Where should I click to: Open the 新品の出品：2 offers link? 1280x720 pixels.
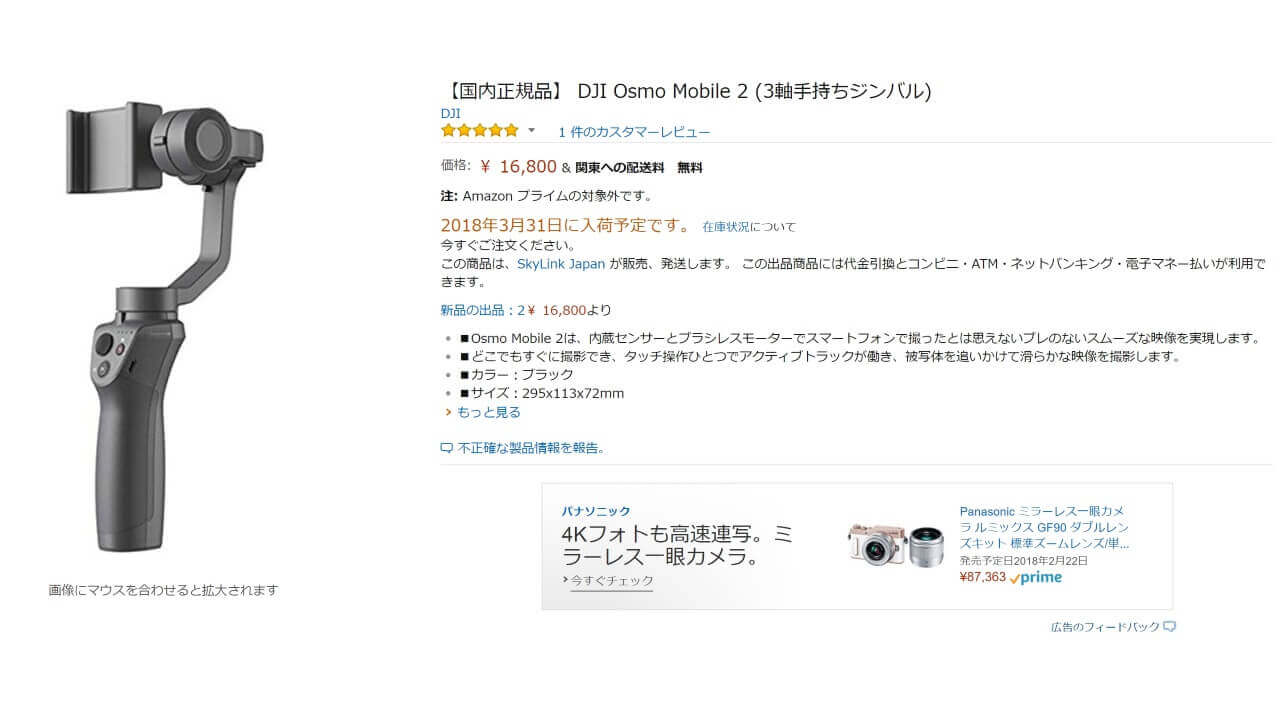point(483,310)
